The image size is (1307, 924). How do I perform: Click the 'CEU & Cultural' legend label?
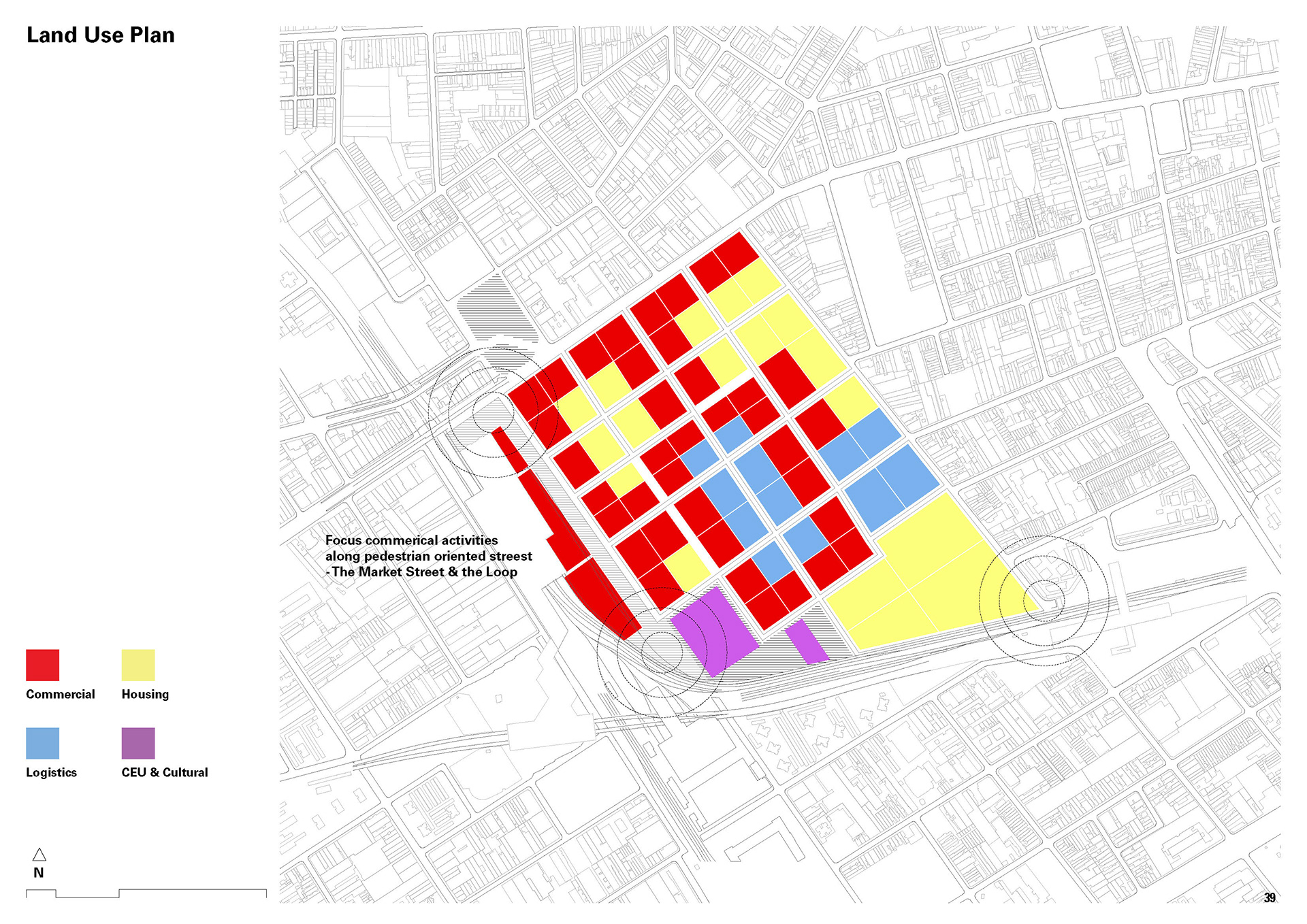[165, 772]
